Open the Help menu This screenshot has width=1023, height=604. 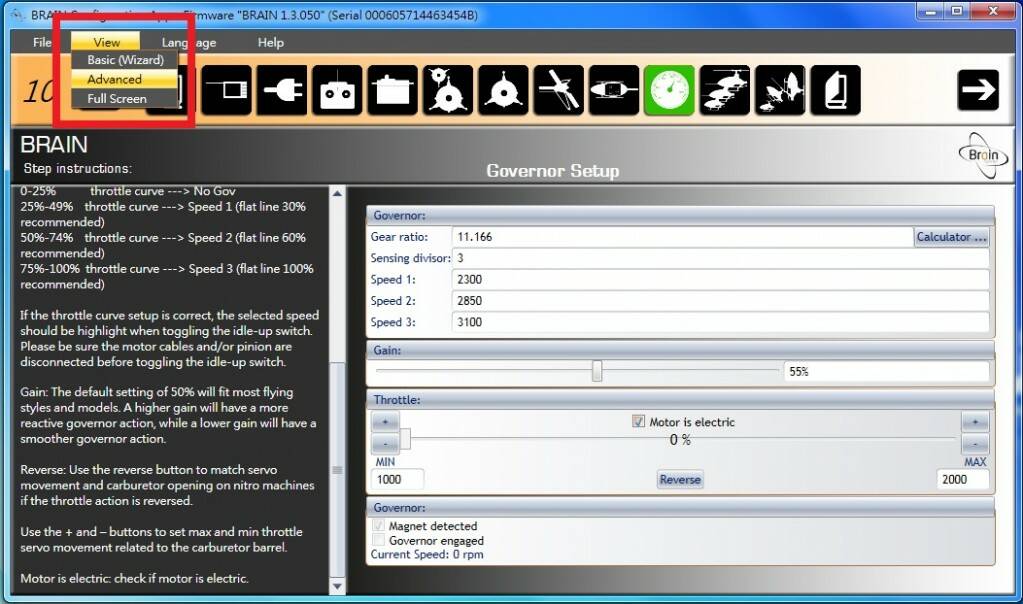click(x=270, y=42)
